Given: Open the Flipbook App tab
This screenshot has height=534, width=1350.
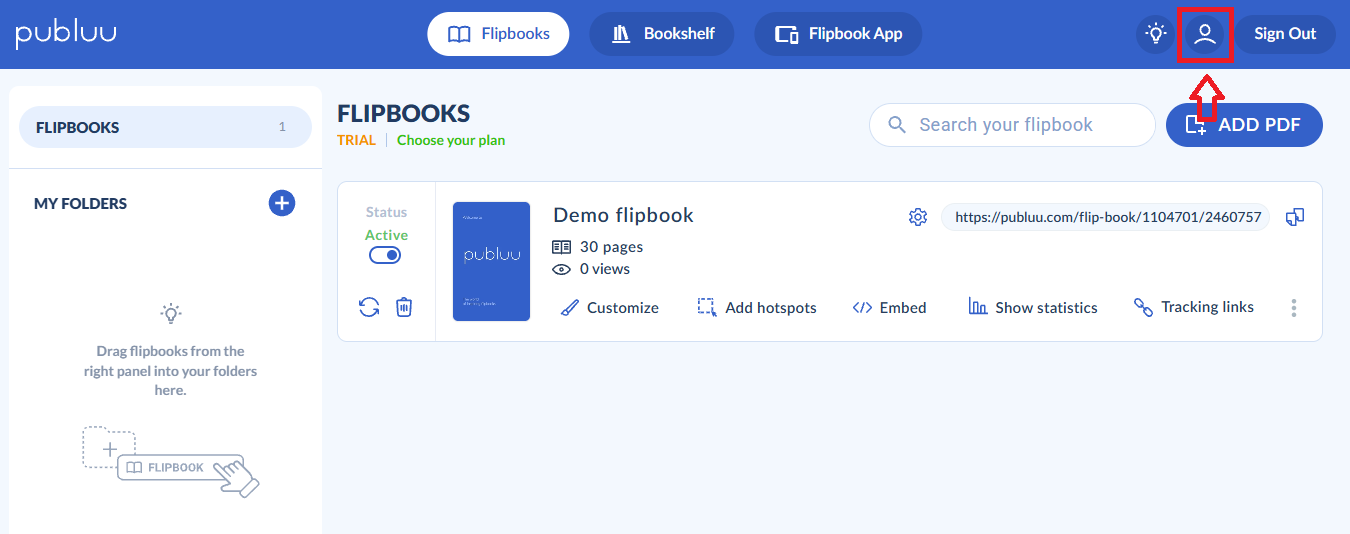Looking at the screenshot, I should pos(838,34).
